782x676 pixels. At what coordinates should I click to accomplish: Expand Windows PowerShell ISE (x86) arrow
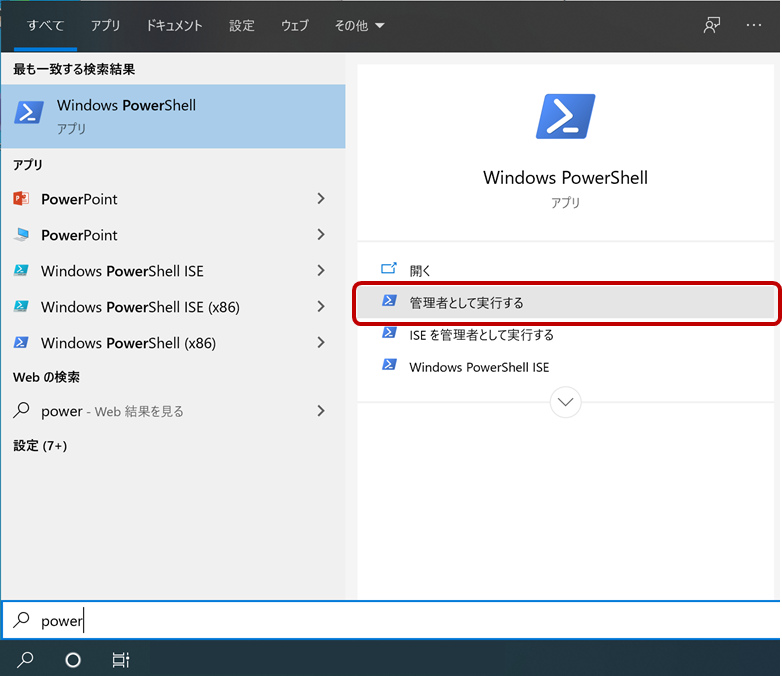coord(321,306)
